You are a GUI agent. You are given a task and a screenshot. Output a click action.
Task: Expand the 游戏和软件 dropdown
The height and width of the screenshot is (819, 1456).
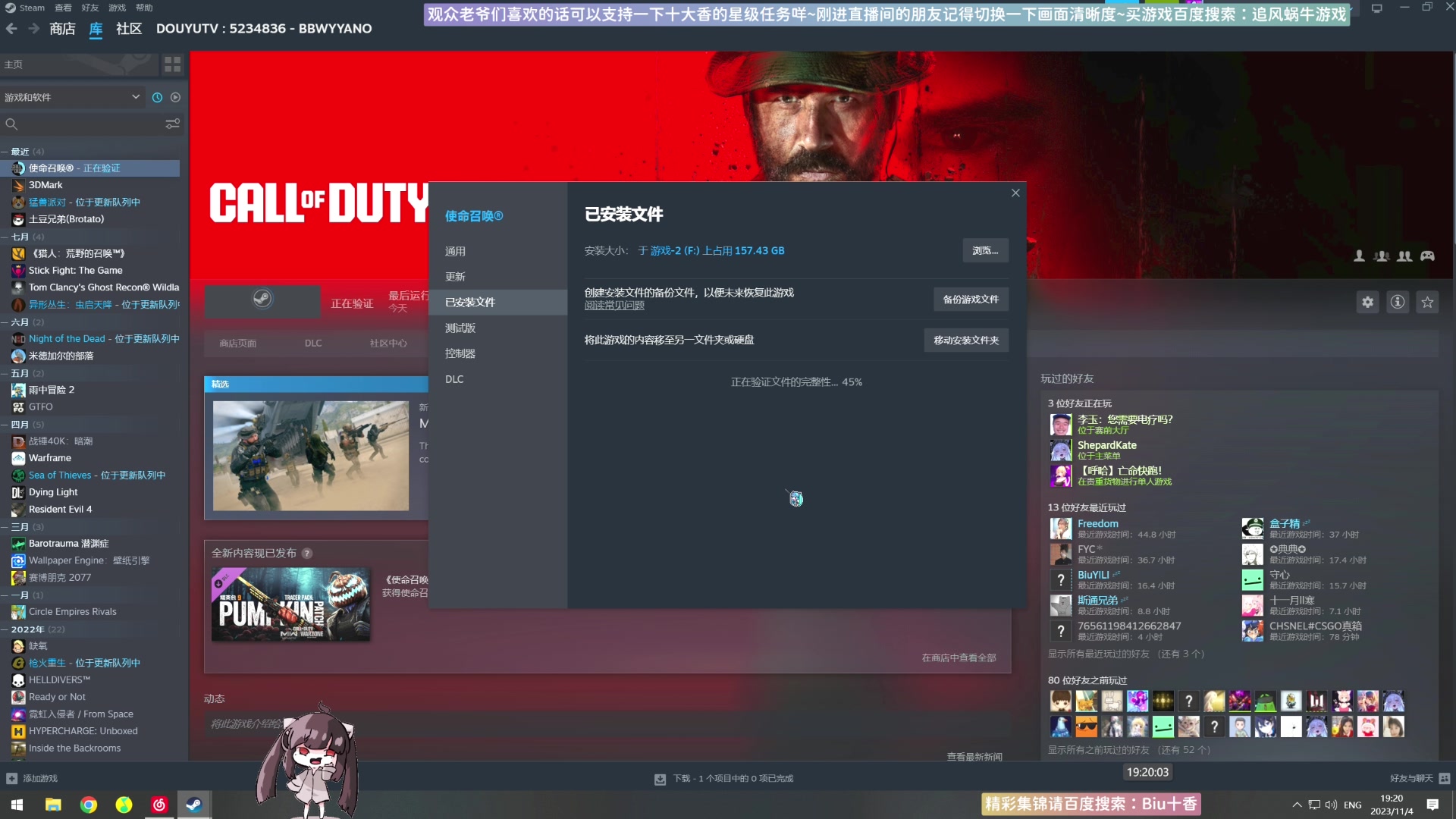tap(135, 97)
